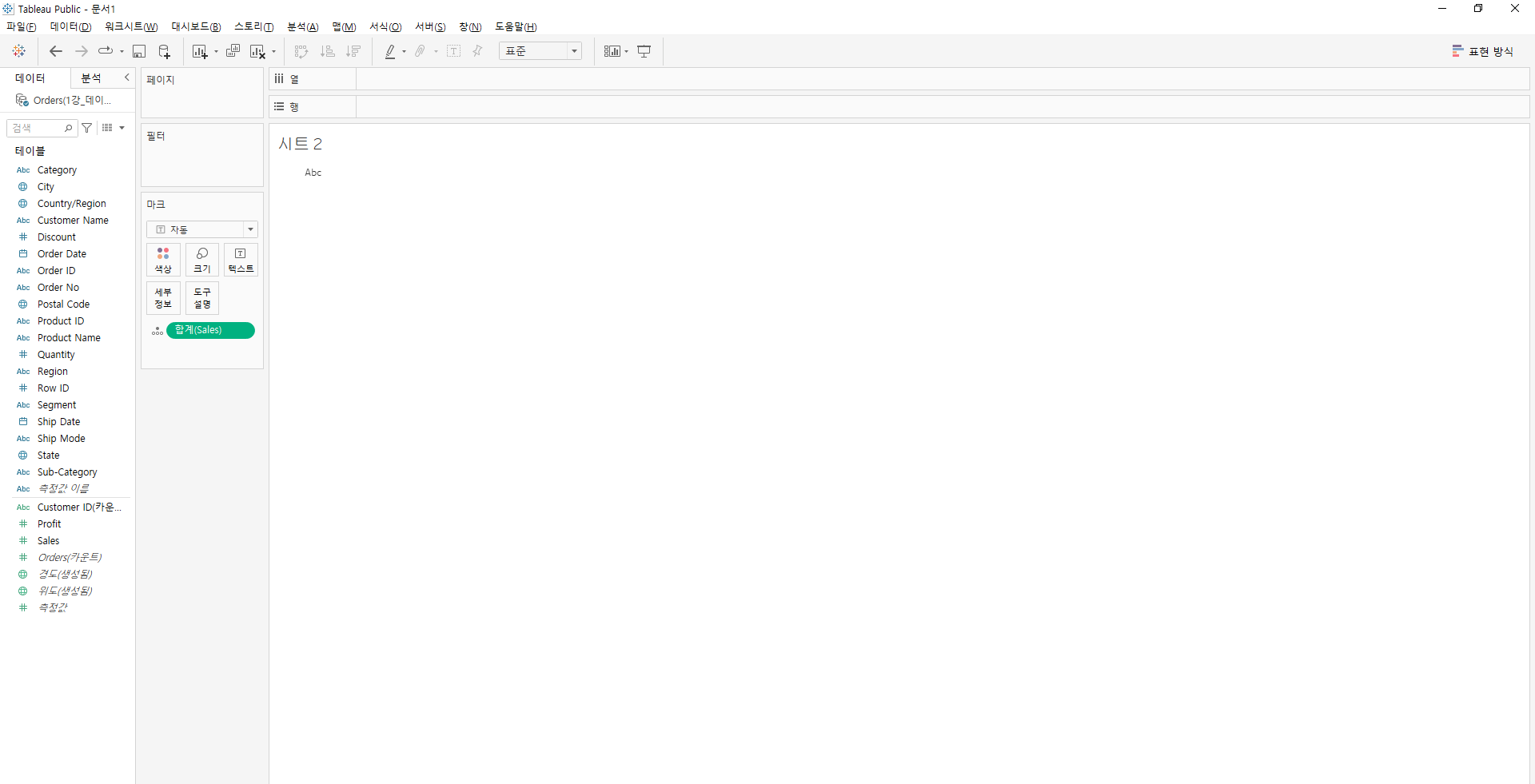Image resolution: width=1535 pixels, height=784 pixels.
Task: Open the 표준 fit dropdown
Action: [x=540, y=51]
